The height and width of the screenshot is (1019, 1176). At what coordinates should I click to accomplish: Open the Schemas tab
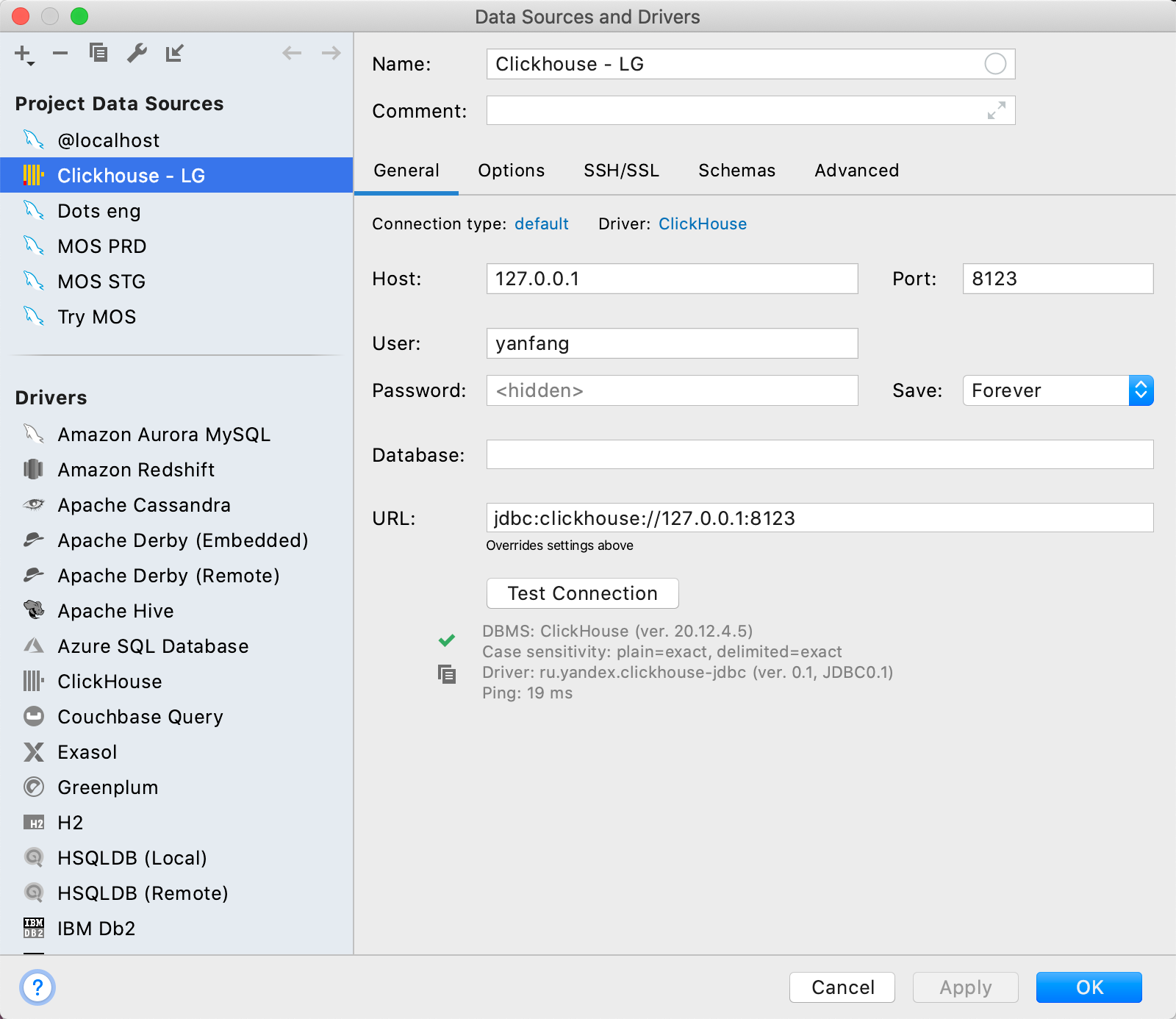click(x=736, y=171)
